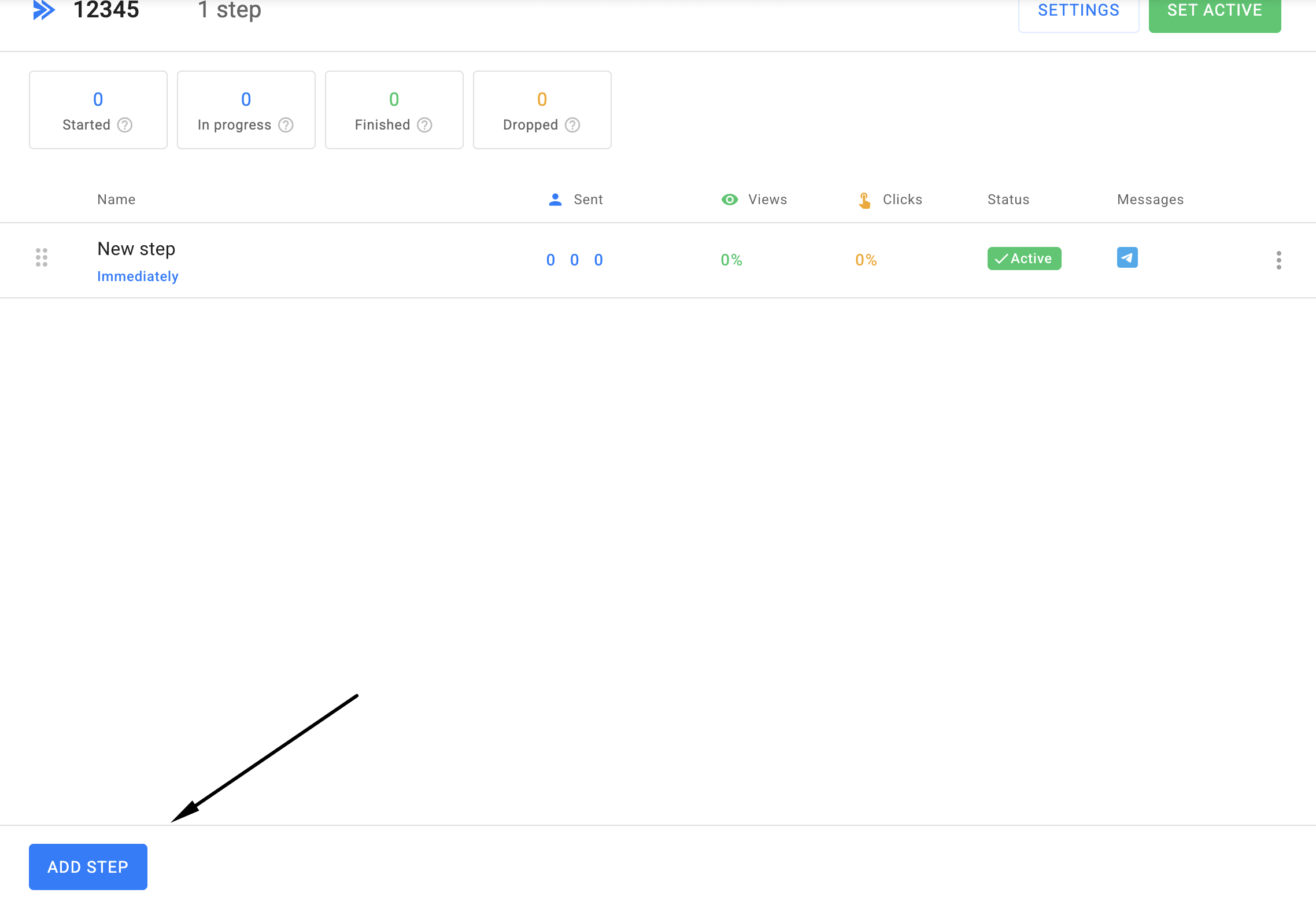Click the person icon beside Sent
This screenshot has width=1316, height=908.
[555, 200]
